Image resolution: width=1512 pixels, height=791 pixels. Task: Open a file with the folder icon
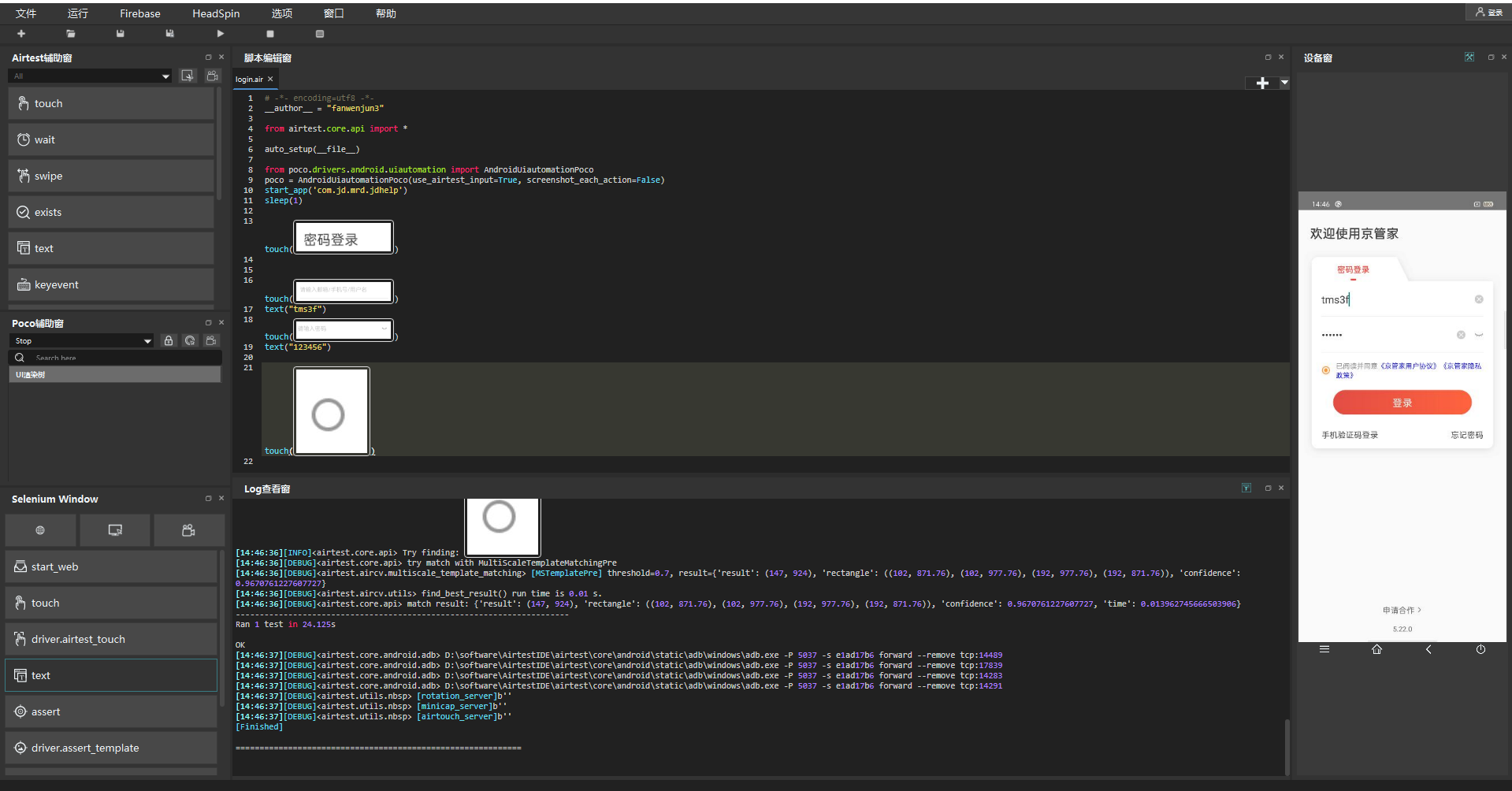tap(71, 34)
